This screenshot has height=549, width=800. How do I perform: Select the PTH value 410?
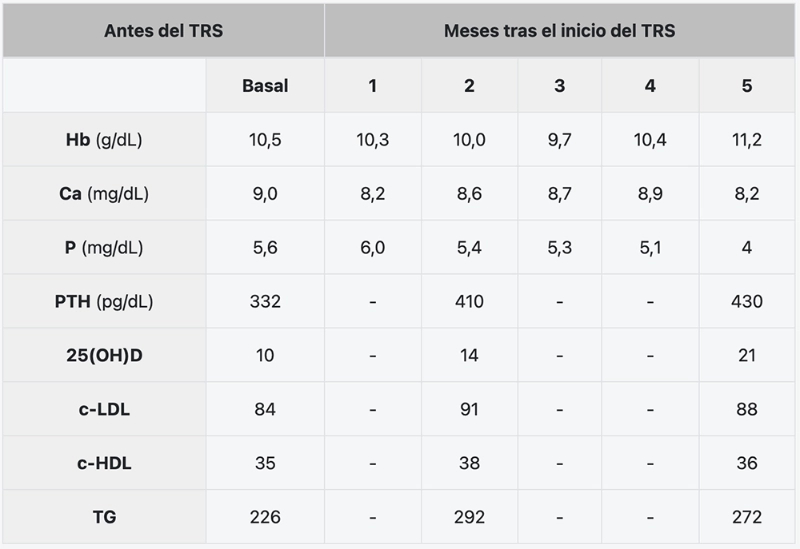pyautogui.click(x=469, y=302)
